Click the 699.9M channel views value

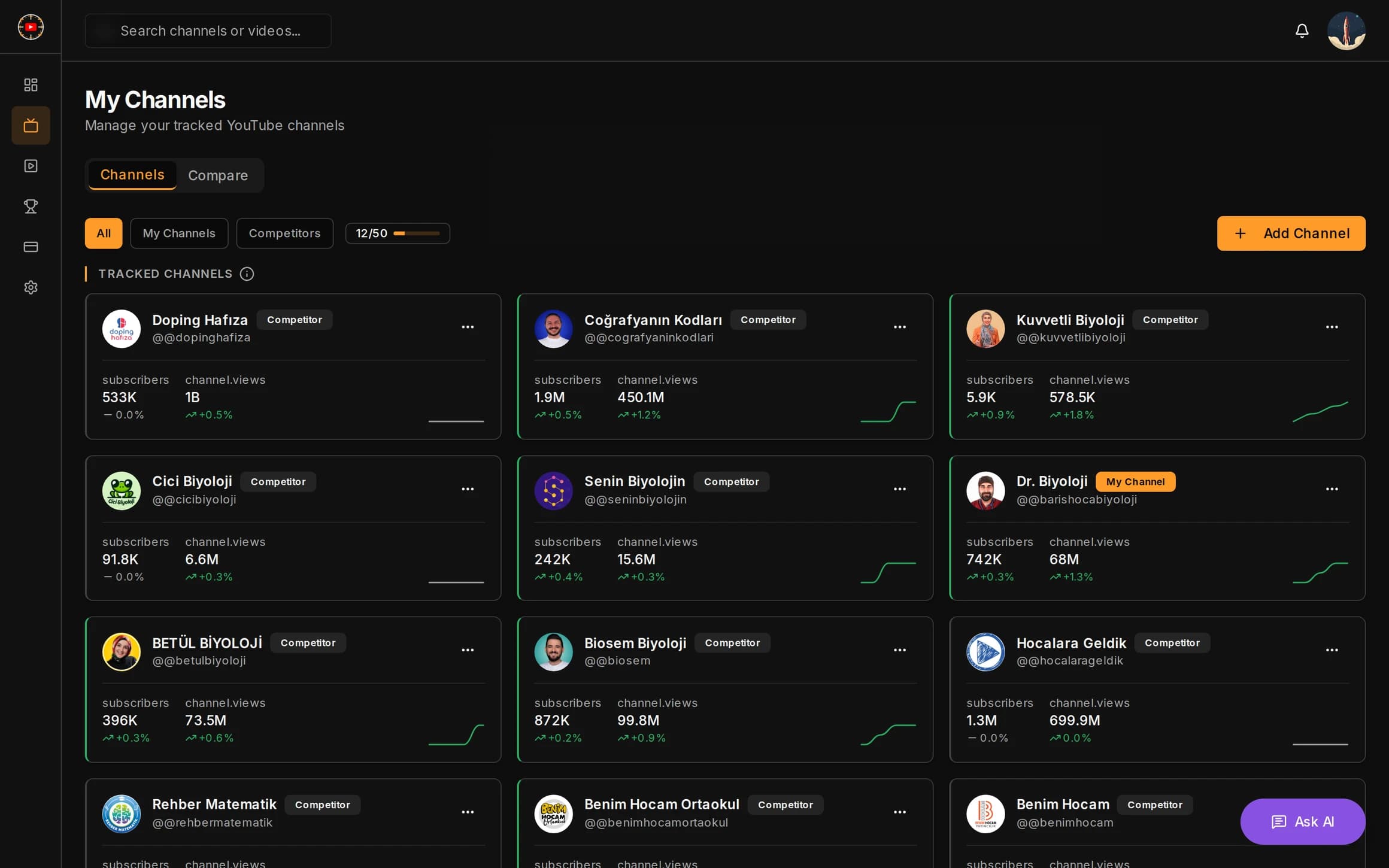point(1074,720)
